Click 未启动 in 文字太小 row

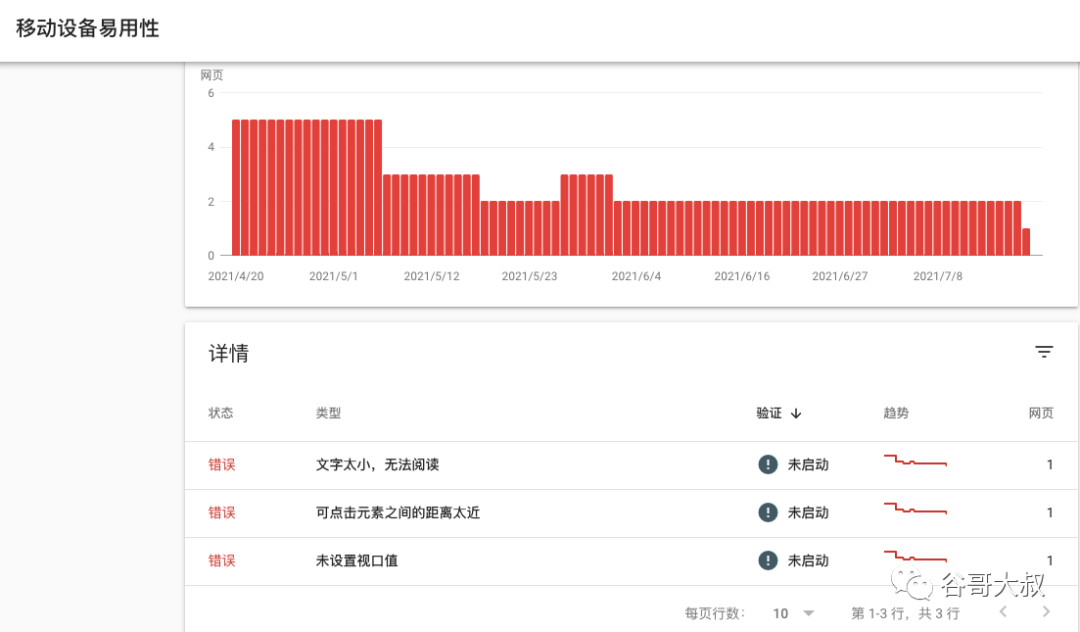coord(808,465)
